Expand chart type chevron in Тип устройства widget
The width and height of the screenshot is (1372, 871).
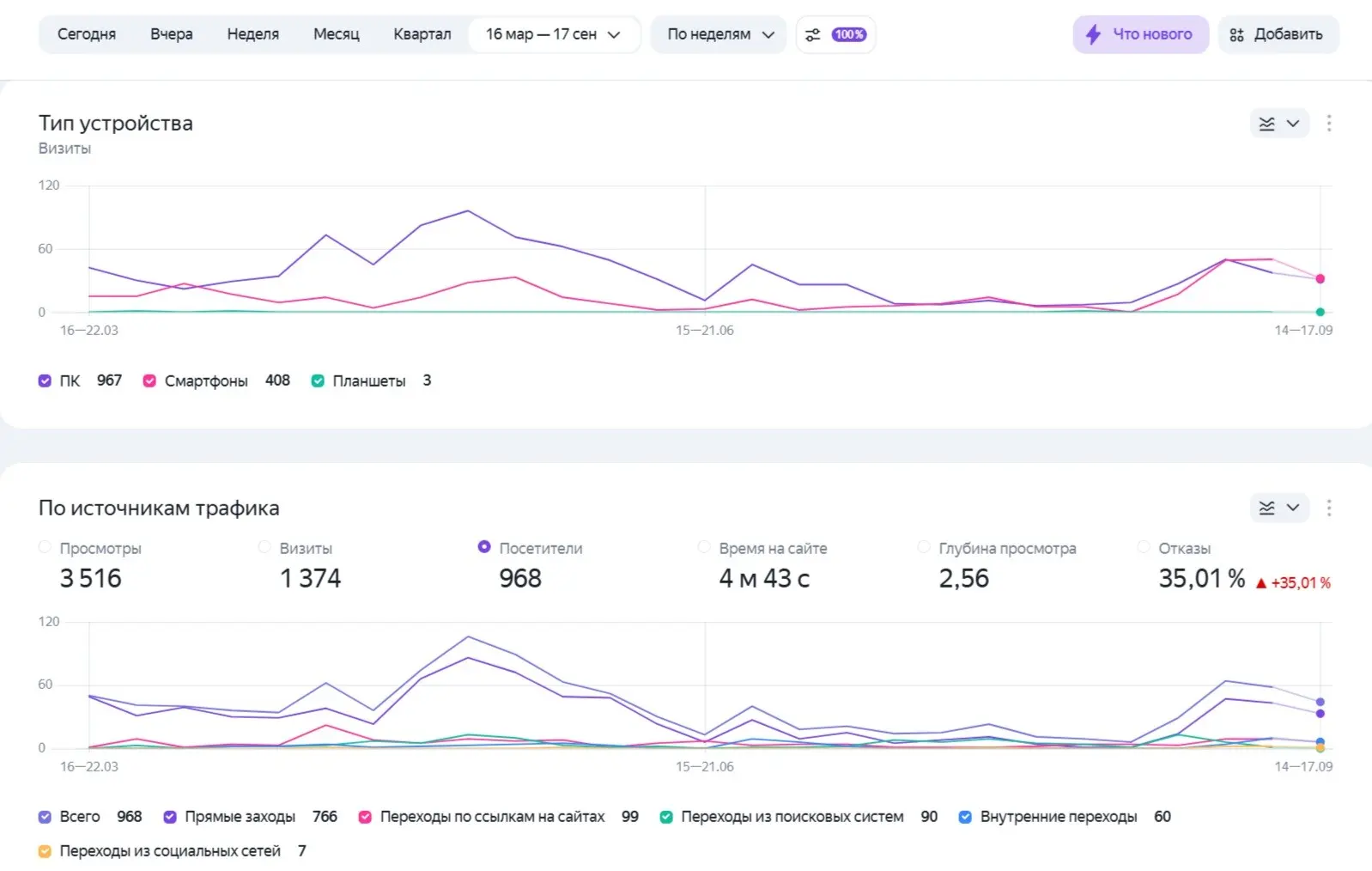1293,124
